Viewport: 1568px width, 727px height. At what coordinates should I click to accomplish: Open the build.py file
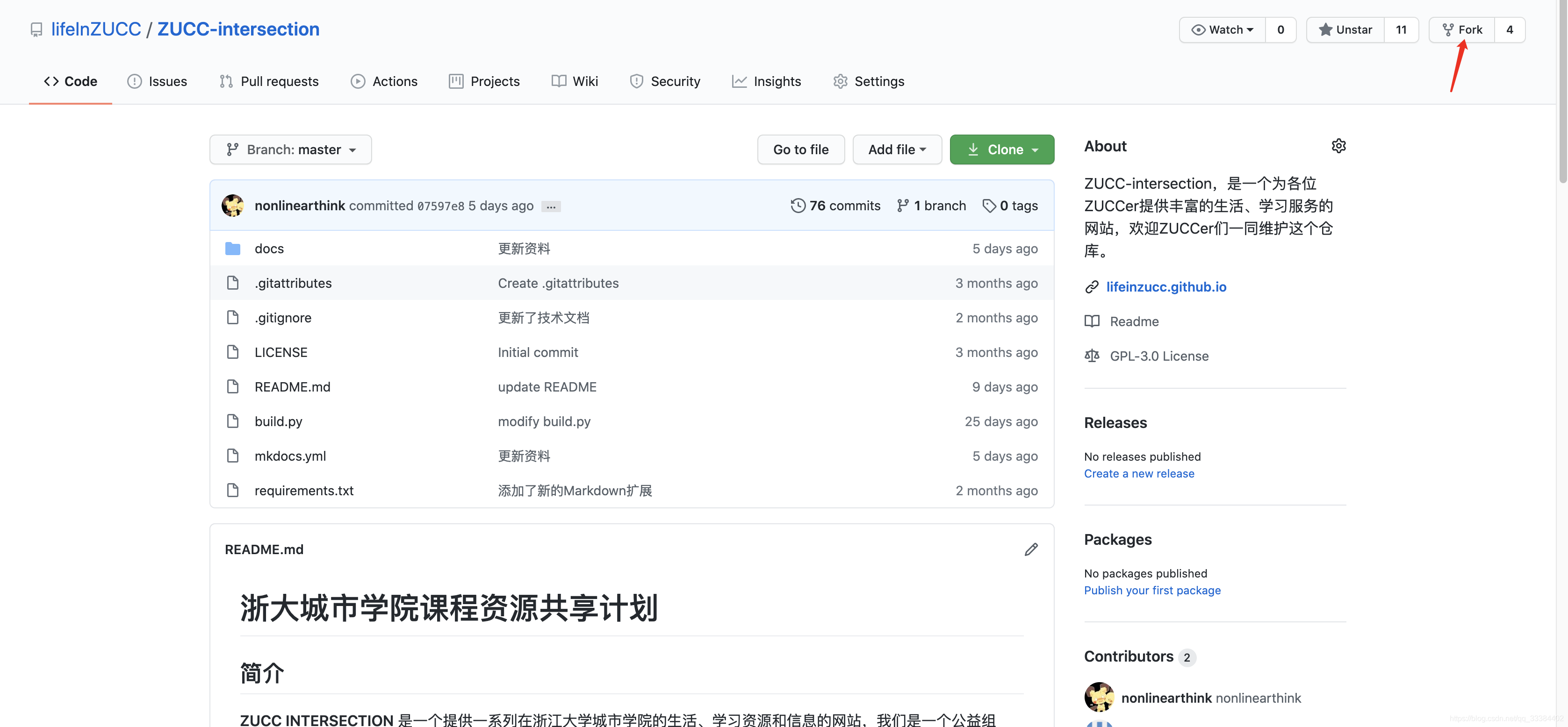tap(278, 421)
